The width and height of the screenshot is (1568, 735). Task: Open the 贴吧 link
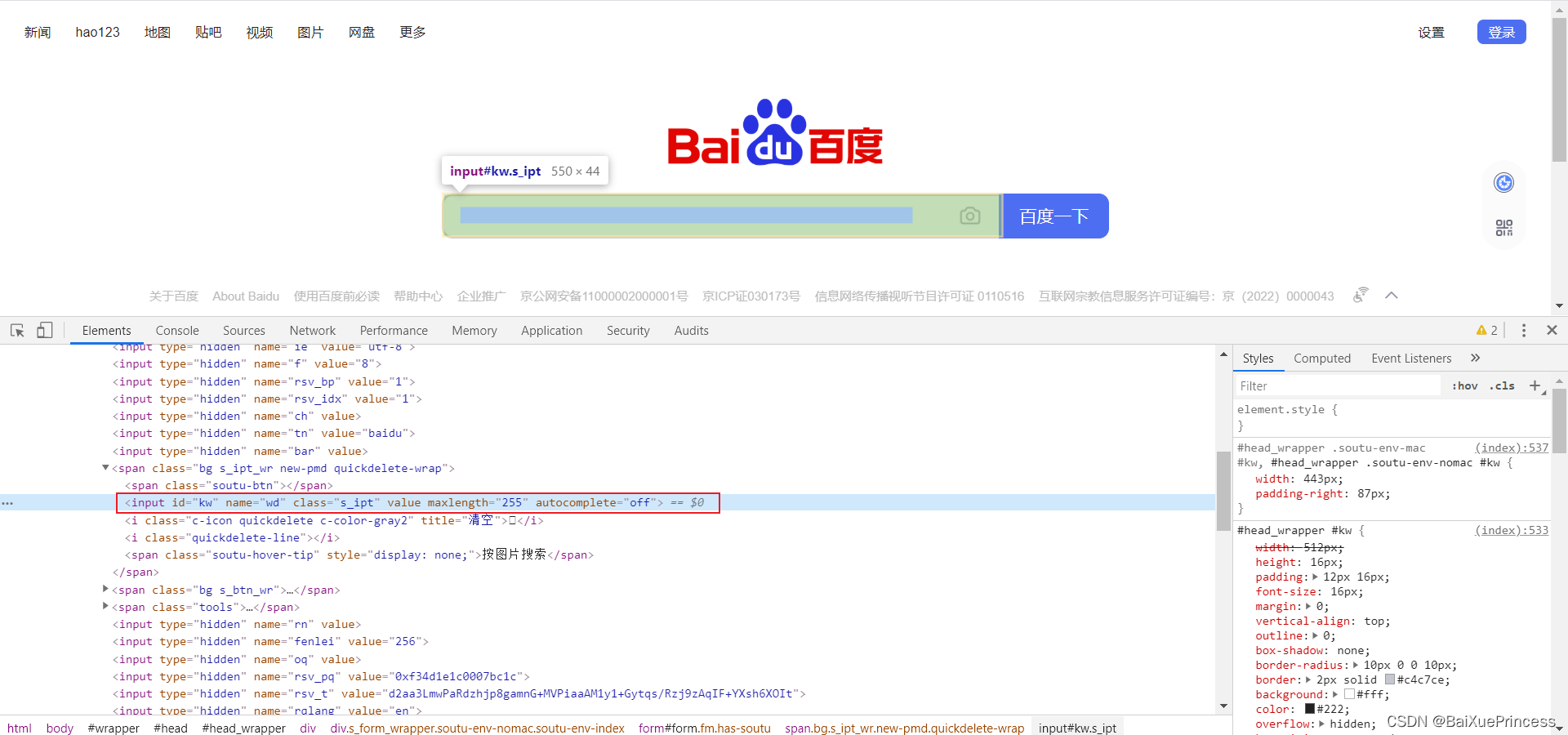(208, 32)
